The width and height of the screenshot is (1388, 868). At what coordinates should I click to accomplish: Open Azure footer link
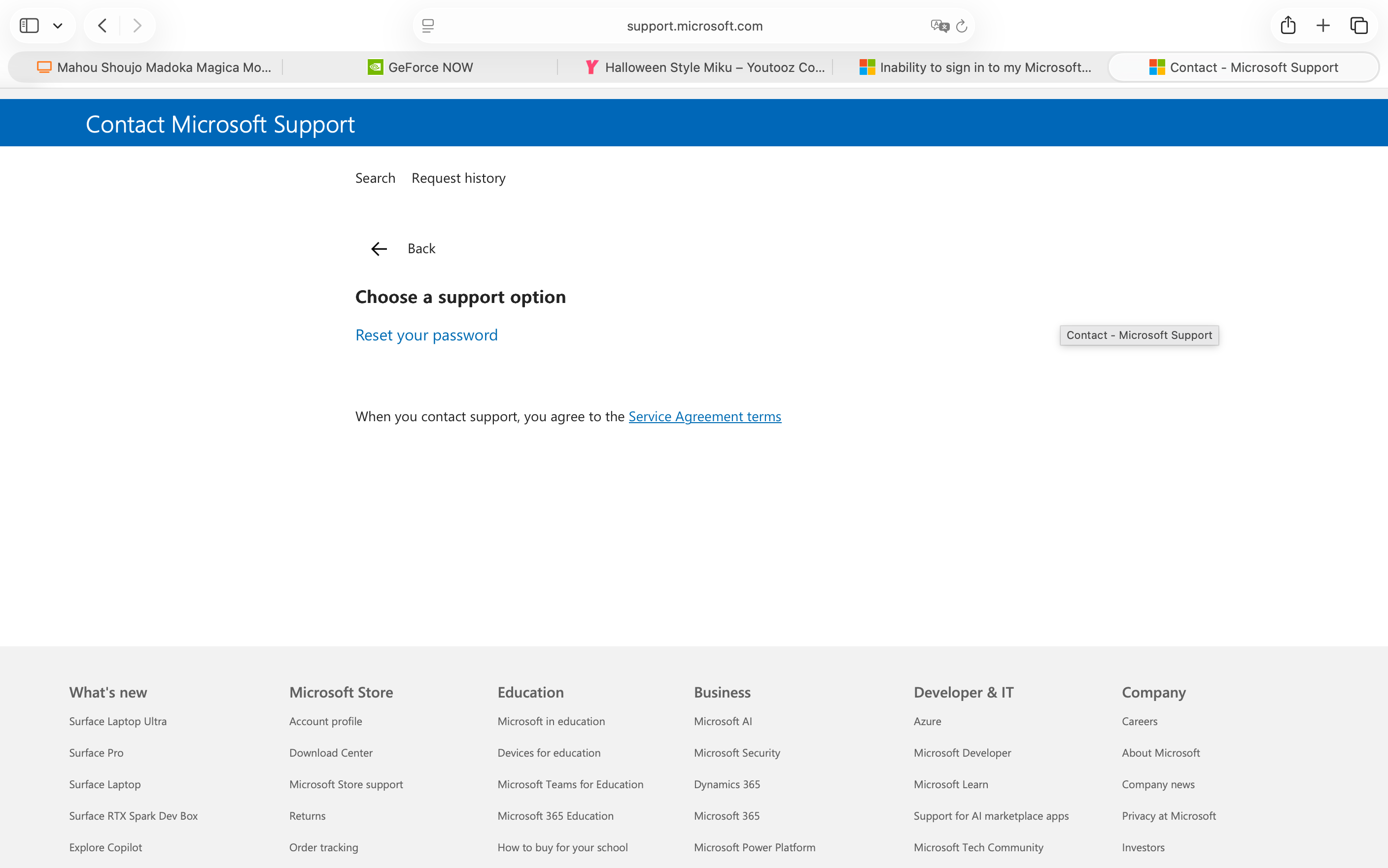[927, 721]
